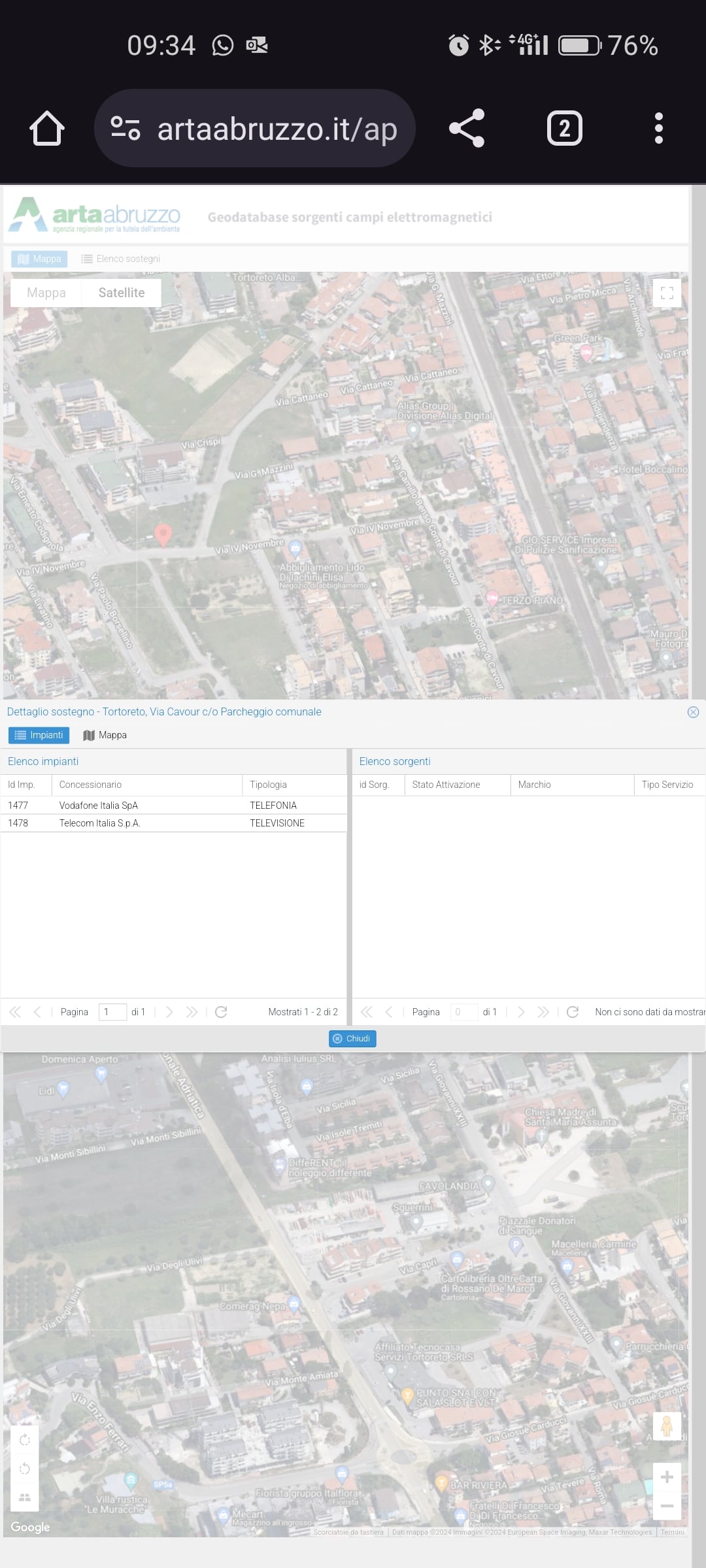Zoom in on the map

667,1477
